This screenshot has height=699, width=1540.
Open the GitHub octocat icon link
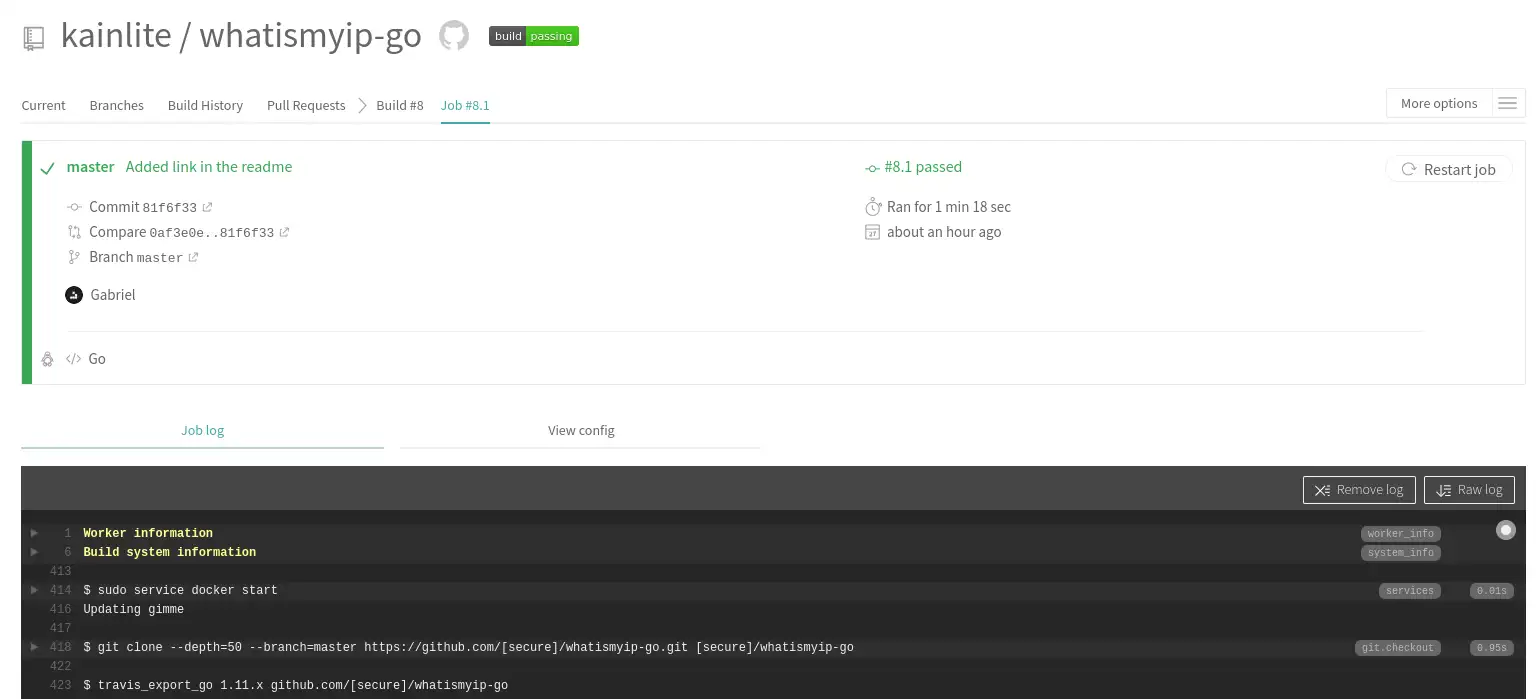(454, 36)
